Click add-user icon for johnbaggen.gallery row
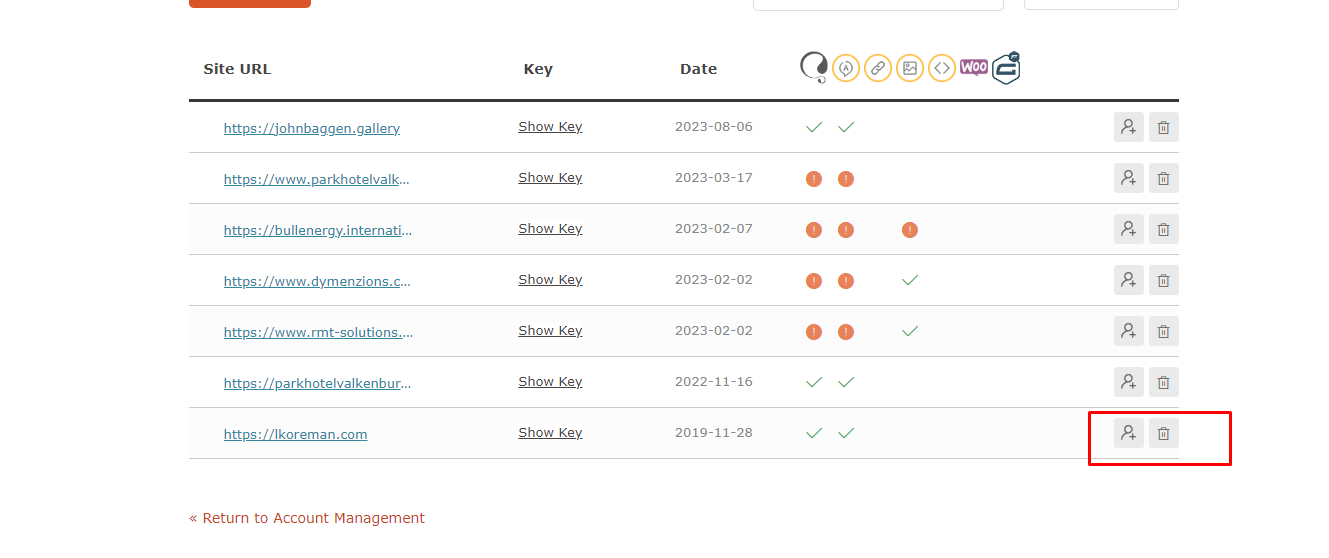The height and width of the screenshot is (558, 1329). point(1129,127)
